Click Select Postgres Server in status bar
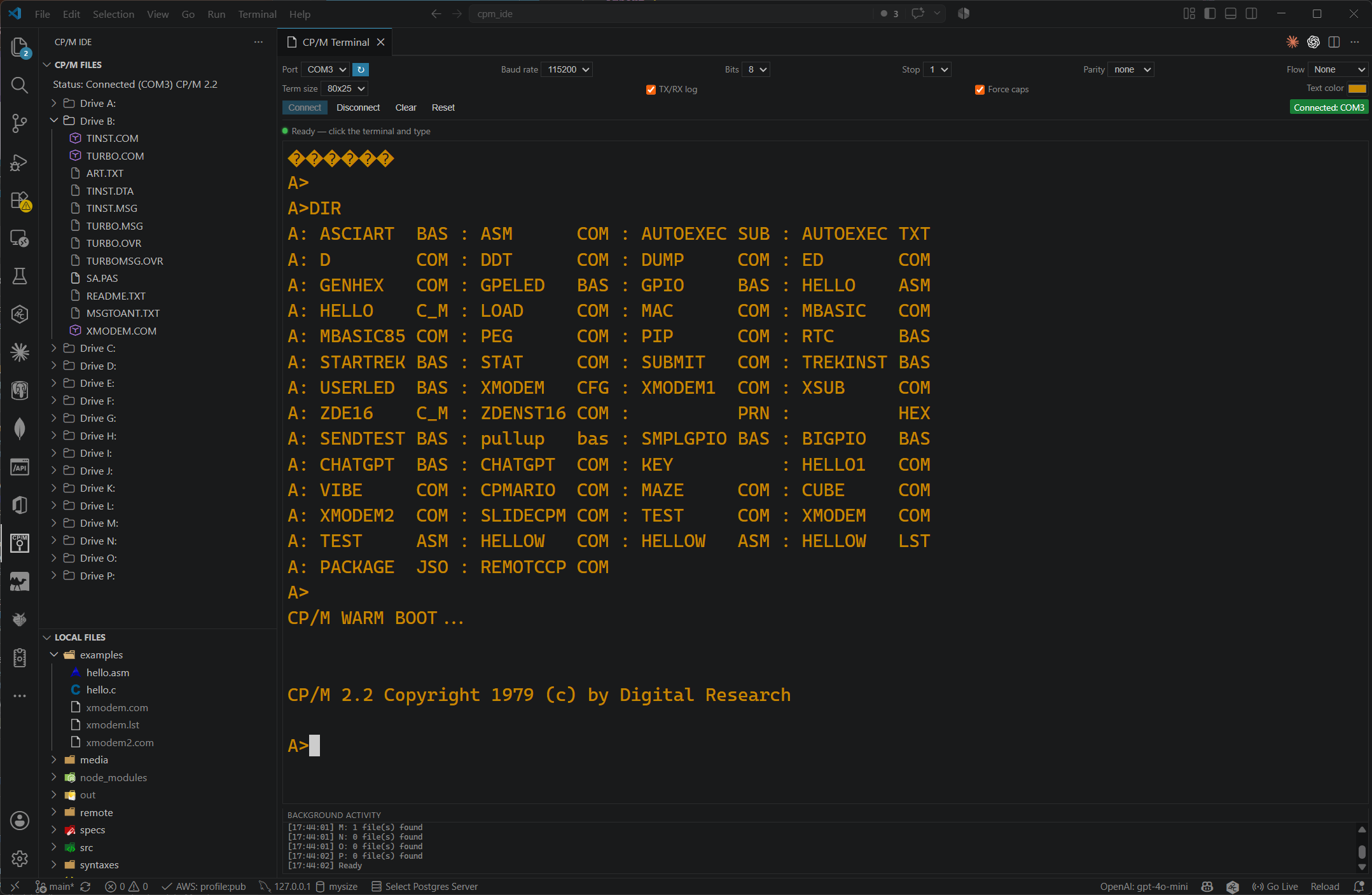The height and width of the screenshot is (895, 1372). 425,887
